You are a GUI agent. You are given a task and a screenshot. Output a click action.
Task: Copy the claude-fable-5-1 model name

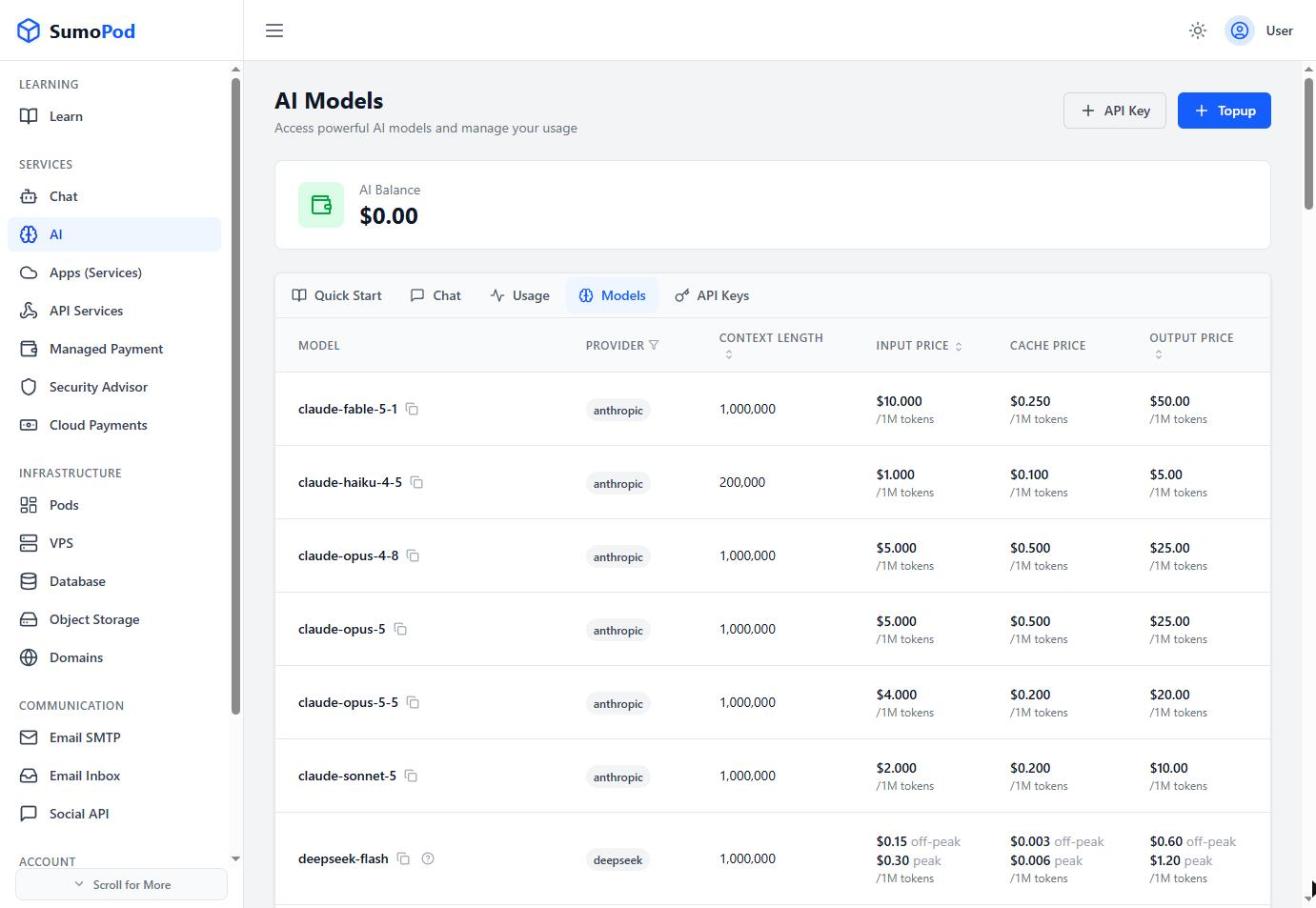(x=412, y=409)
